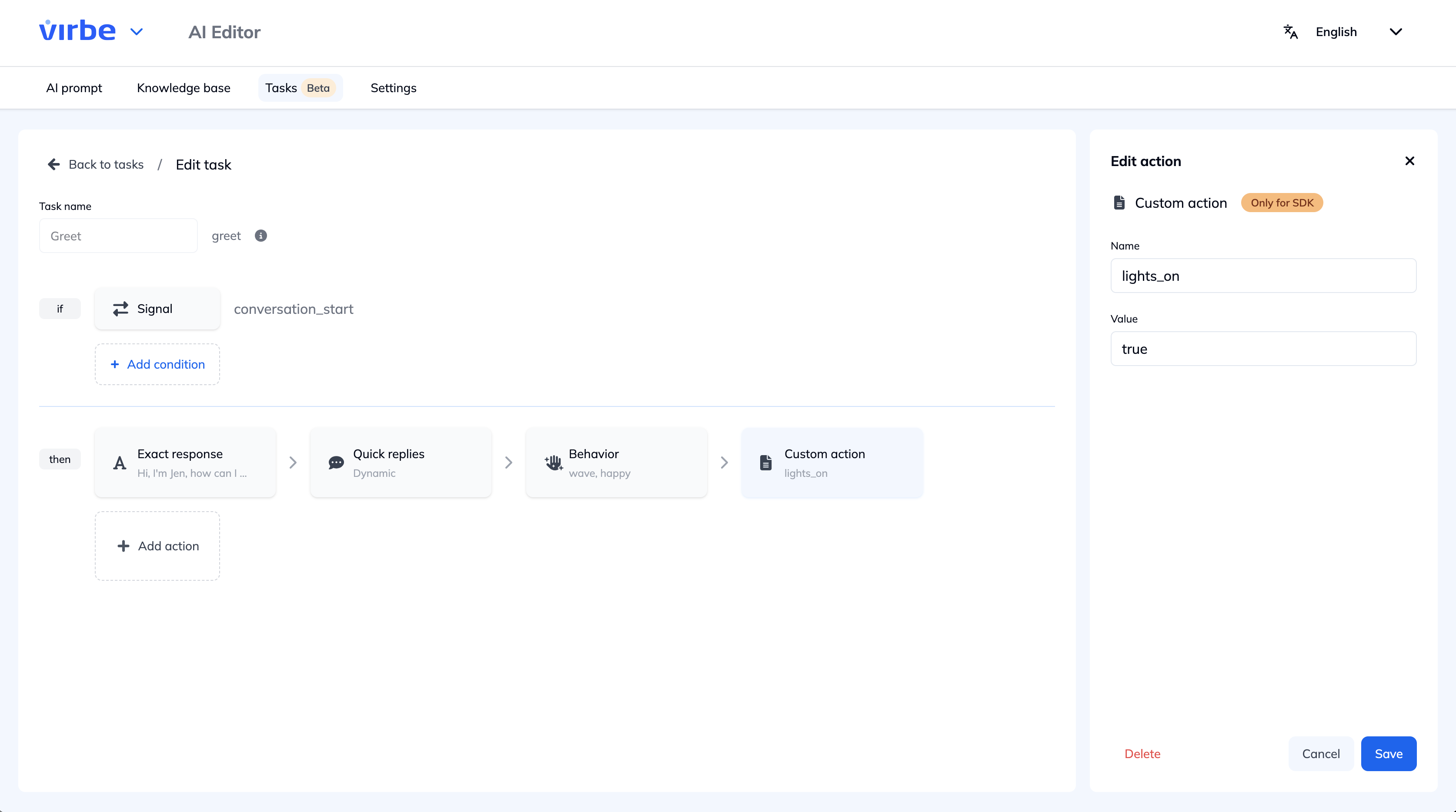
Task: Expand the English language dropdown
Action: [x=1396, y=32]
